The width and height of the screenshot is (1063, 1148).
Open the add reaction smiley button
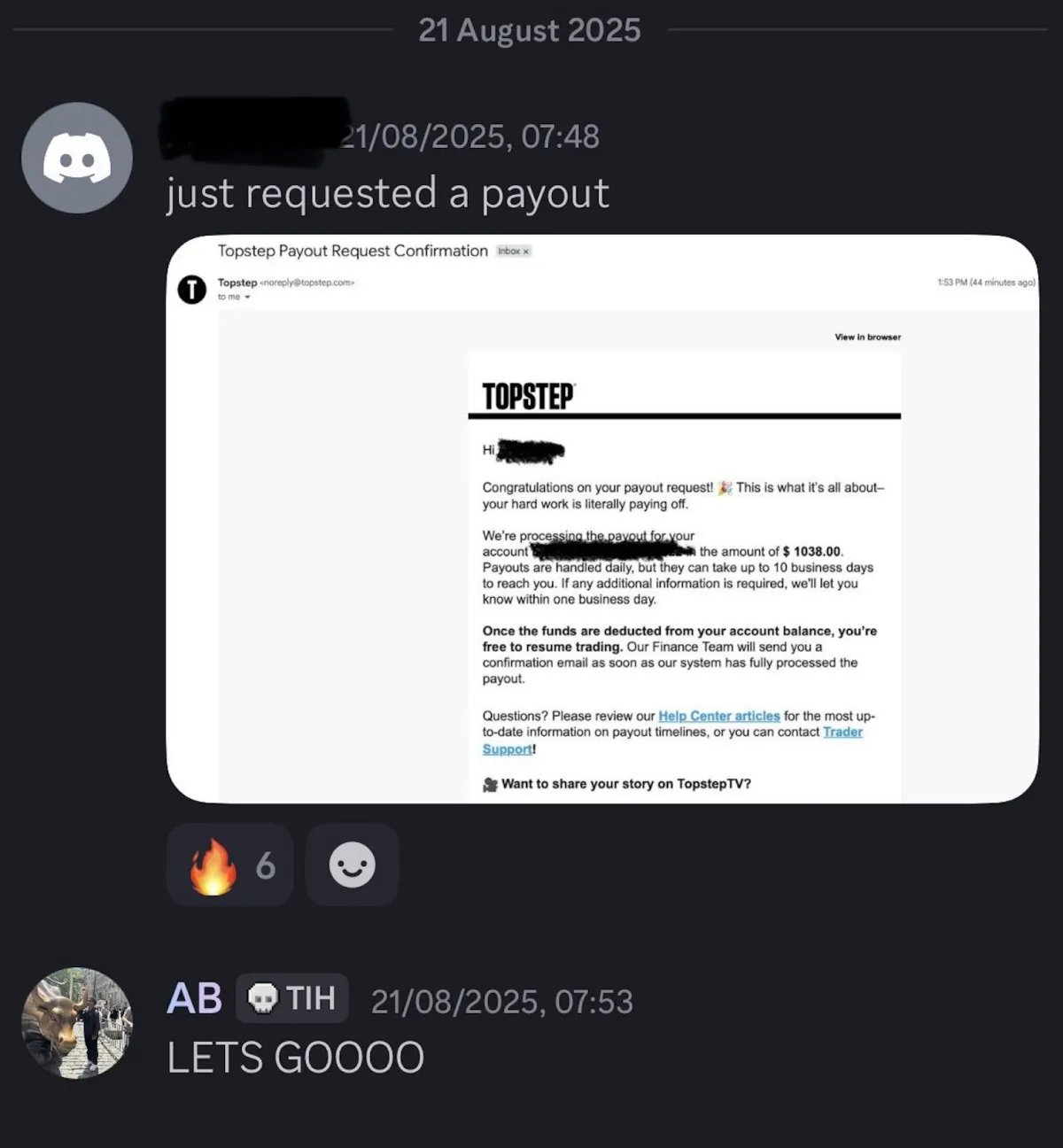coord(352,865)
